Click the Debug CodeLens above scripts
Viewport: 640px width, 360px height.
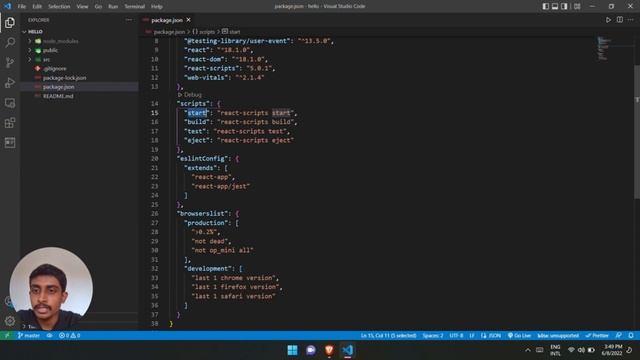190,95
